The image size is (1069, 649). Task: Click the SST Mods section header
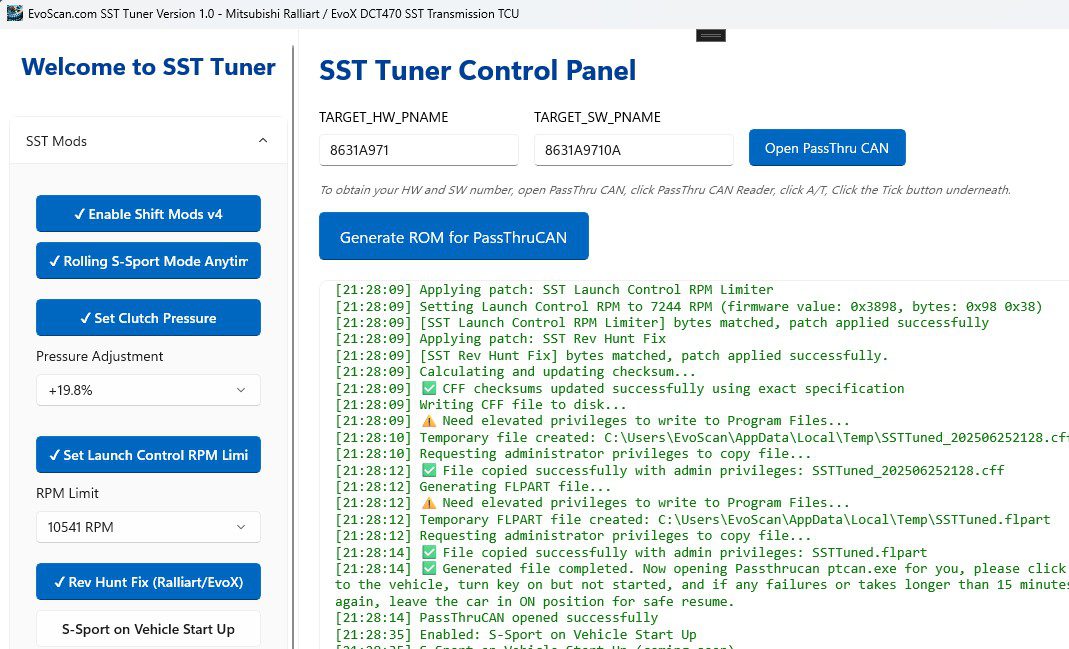(149, 140)
